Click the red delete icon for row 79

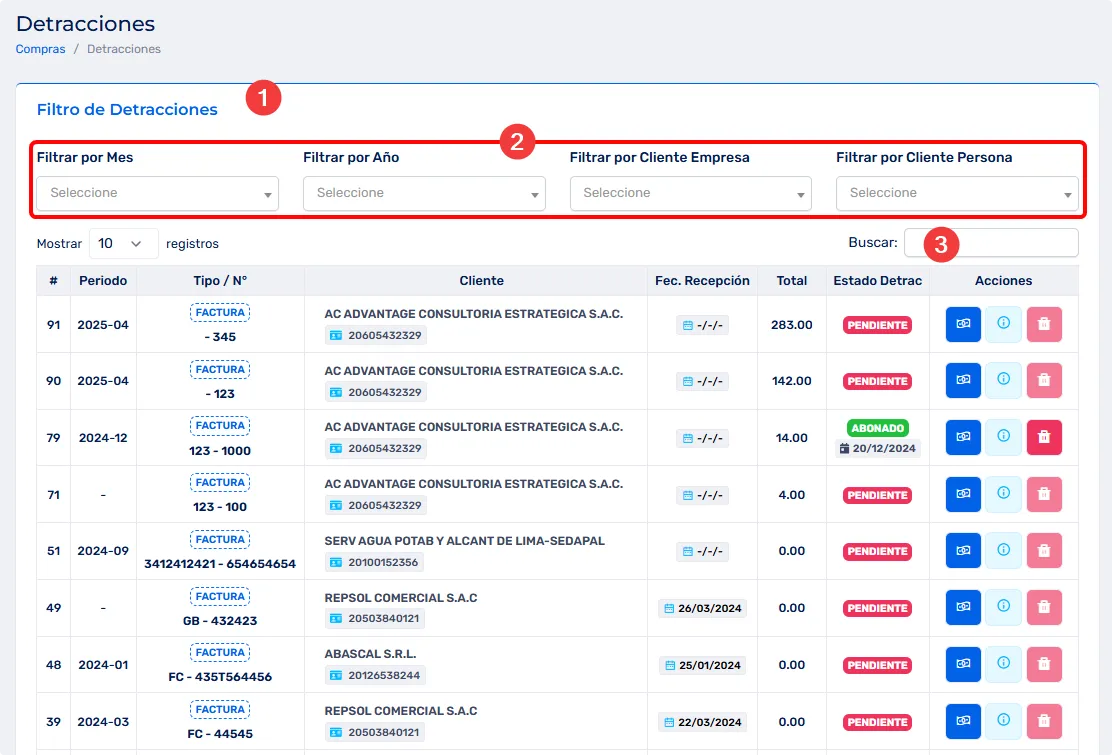pyautogui.click(x=1044, y=437)
